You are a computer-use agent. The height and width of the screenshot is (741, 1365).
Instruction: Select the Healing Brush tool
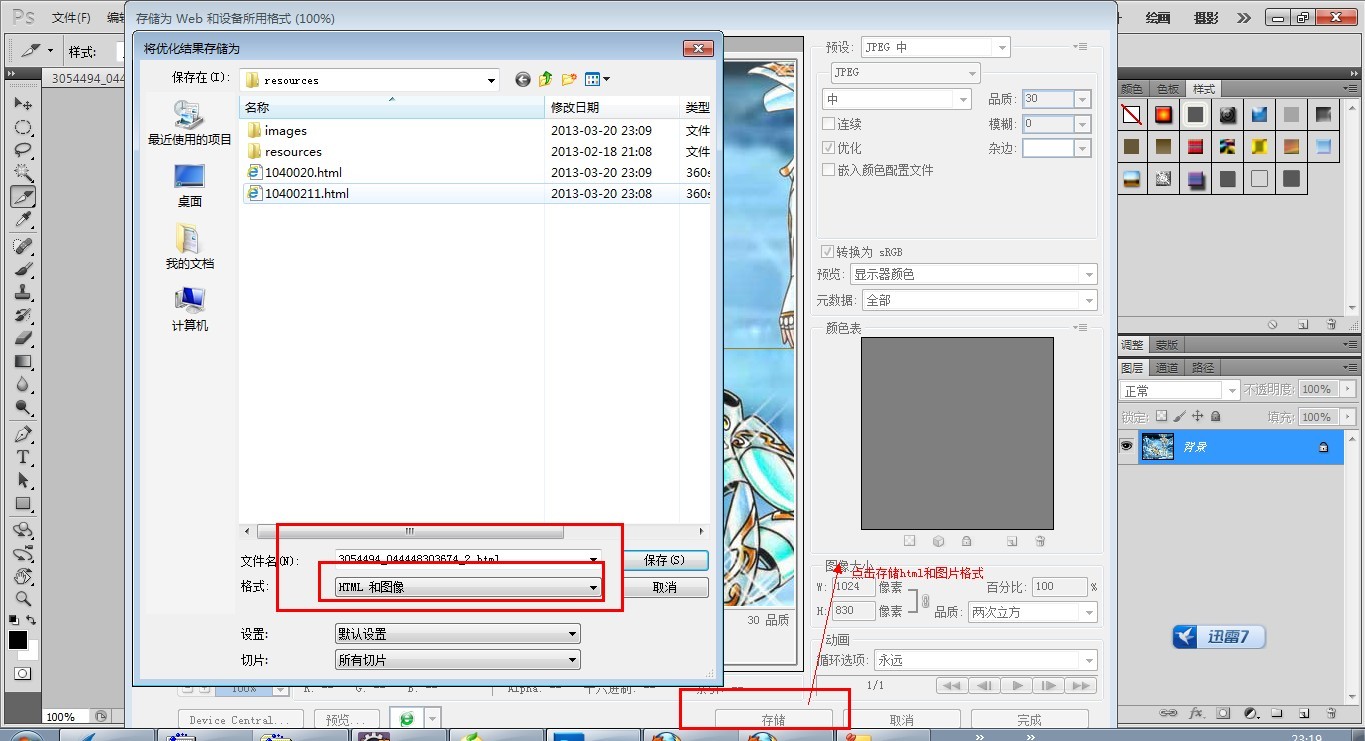pyautogui.click(x=23, y=246)
